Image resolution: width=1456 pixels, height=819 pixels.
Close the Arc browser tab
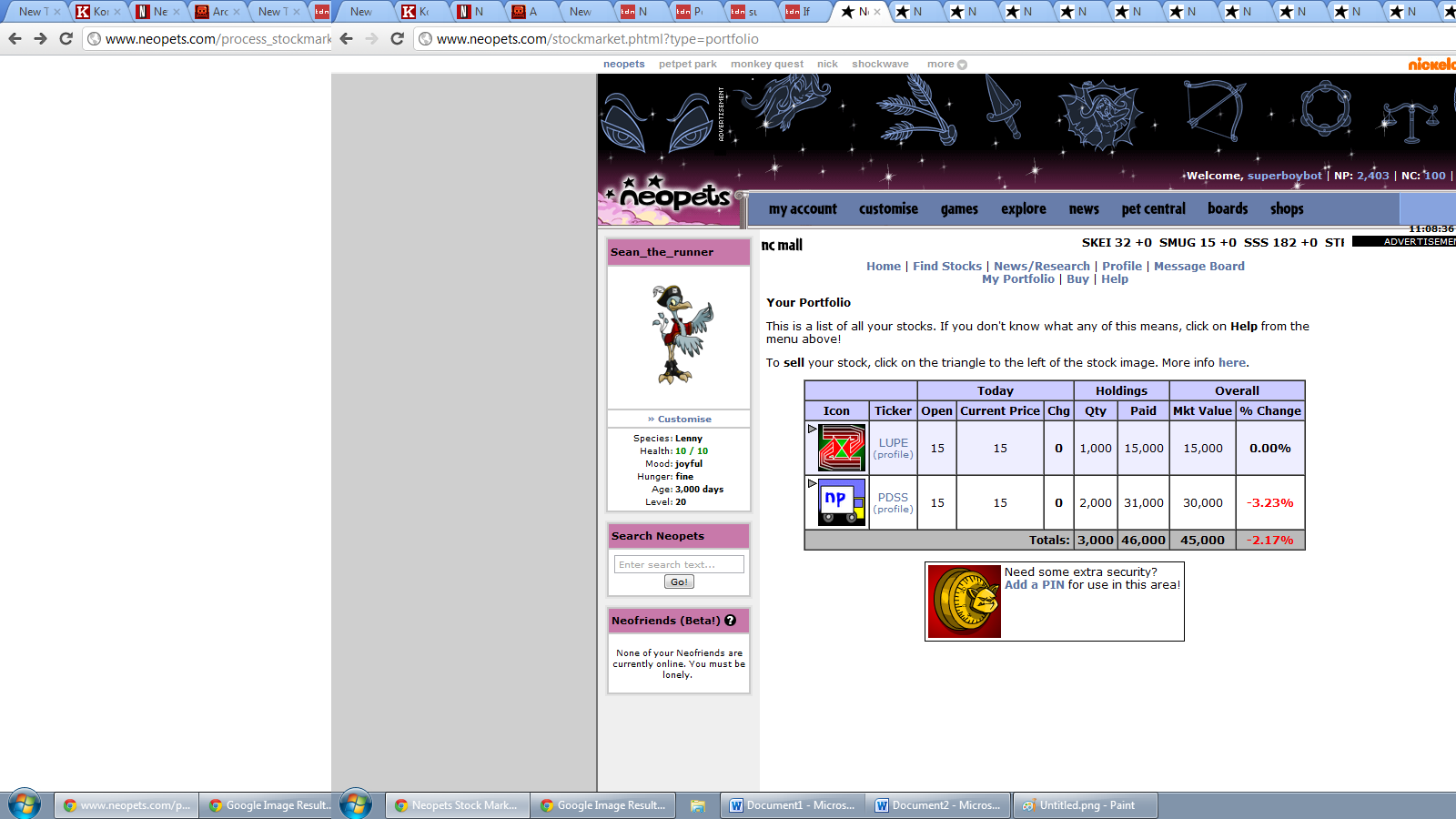[237, 12]
